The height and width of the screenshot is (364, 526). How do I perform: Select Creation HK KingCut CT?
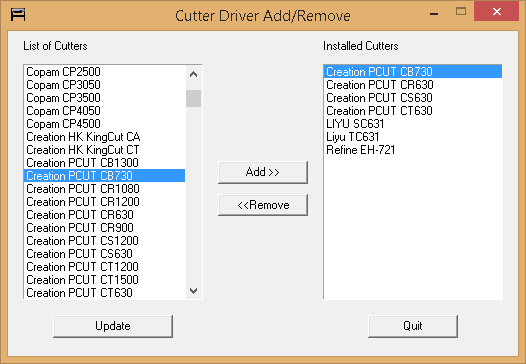tap(104, 150)
